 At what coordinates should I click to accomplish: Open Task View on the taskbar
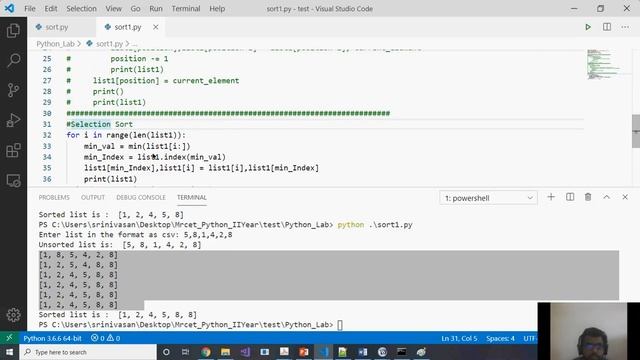click(x=185, y=352)
